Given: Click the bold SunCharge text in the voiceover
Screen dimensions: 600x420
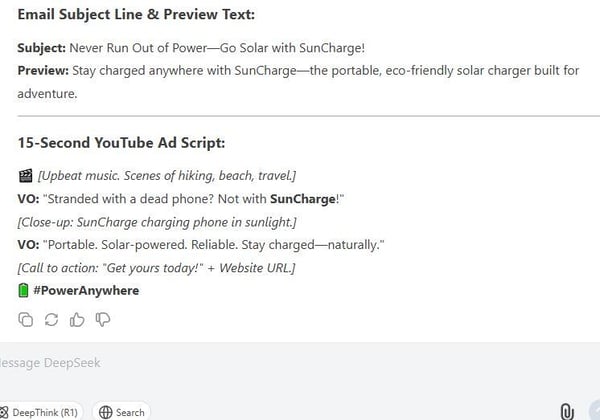Looking at the screenshot, I should pos(303,199).
